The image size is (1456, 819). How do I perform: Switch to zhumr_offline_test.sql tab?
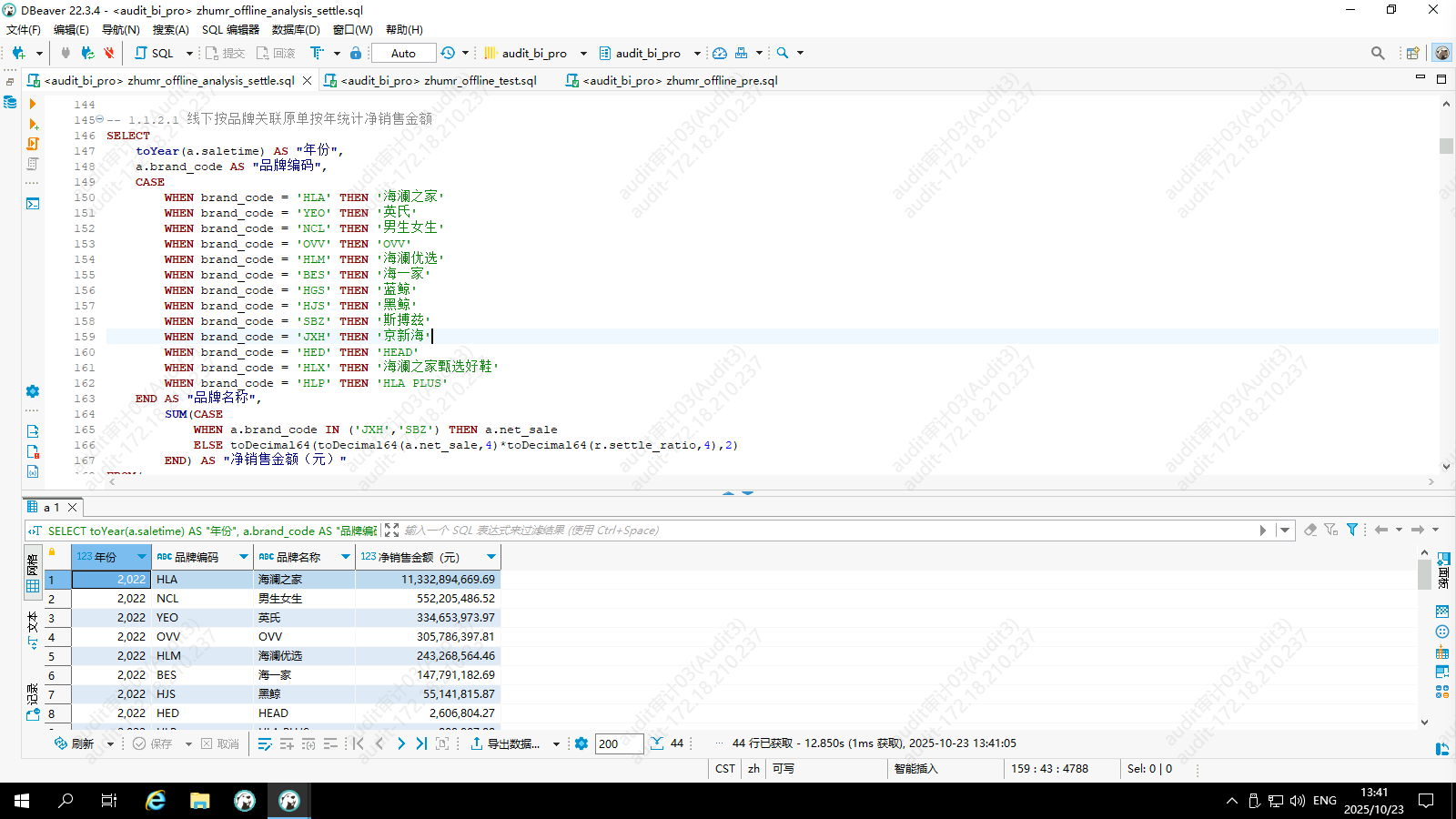(438, 80)
